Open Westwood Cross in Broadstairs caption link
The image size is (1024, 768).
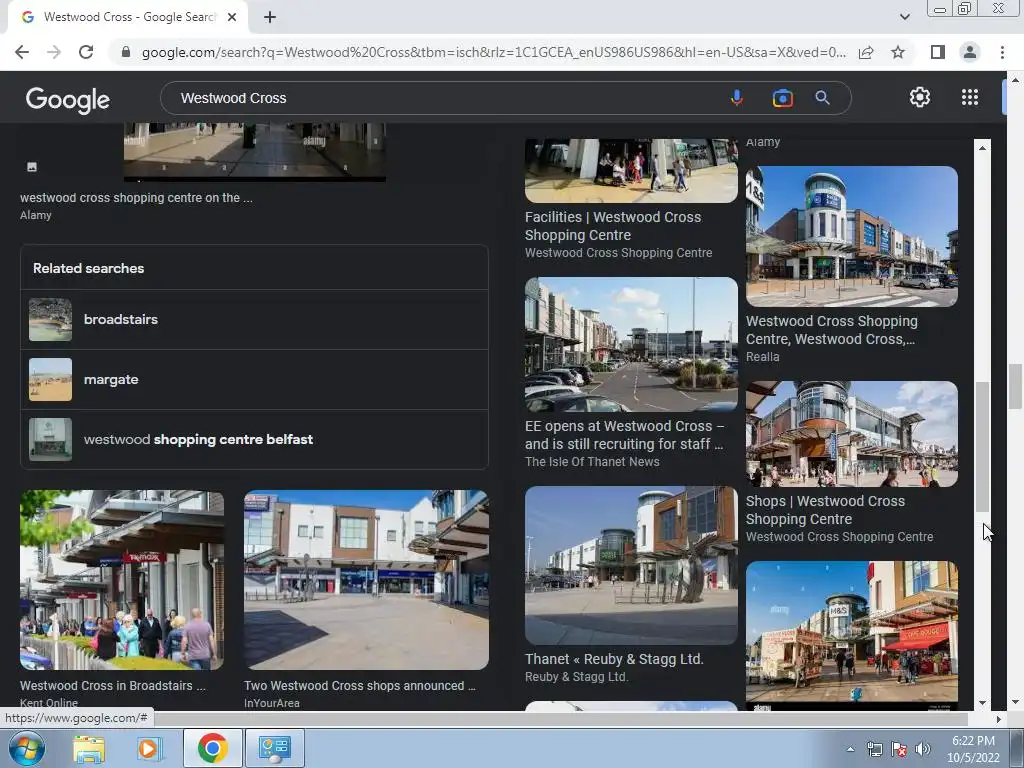click(x=112, y=686)
